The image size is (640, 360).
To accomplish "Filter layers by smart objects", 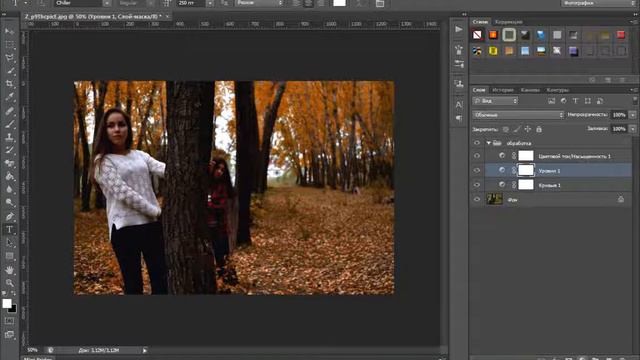I will 600,101.
